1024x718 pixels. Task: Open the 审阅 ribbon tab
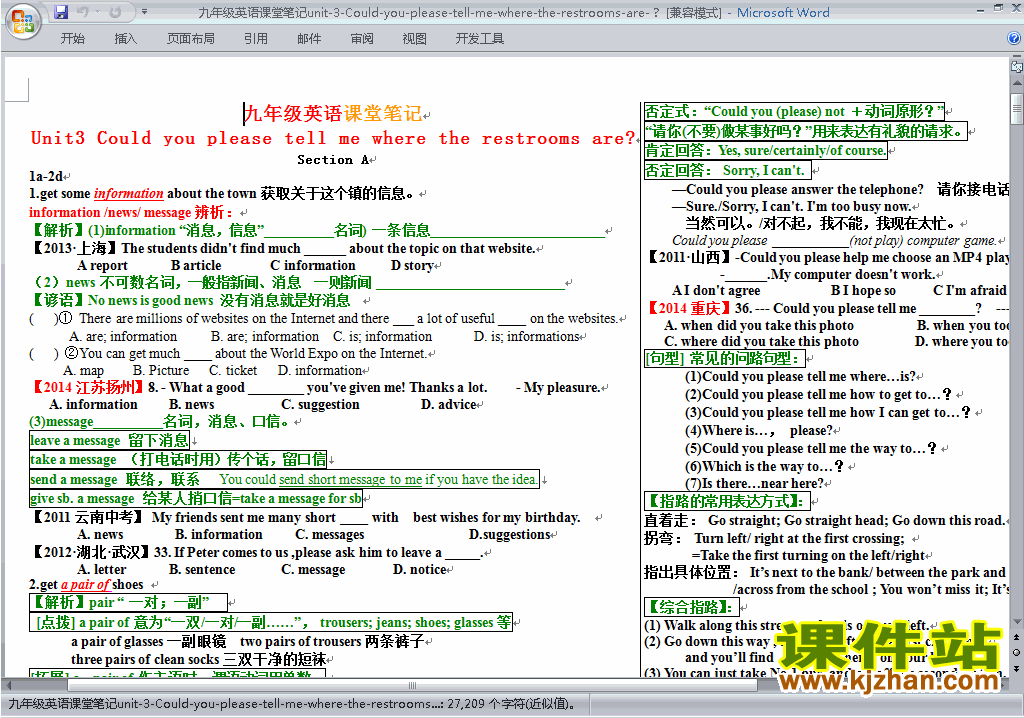(x=362, y=39)
